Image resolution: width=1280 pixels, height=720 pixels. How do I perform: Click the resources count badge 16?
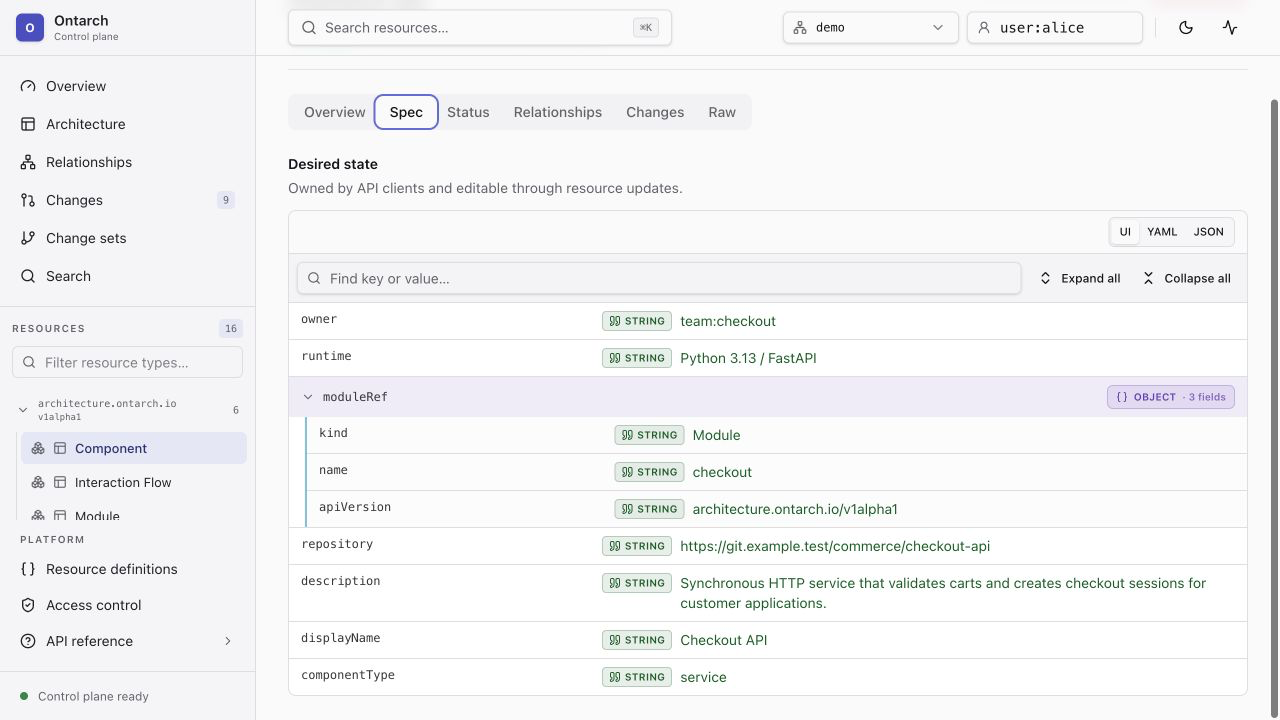(231, 328)
